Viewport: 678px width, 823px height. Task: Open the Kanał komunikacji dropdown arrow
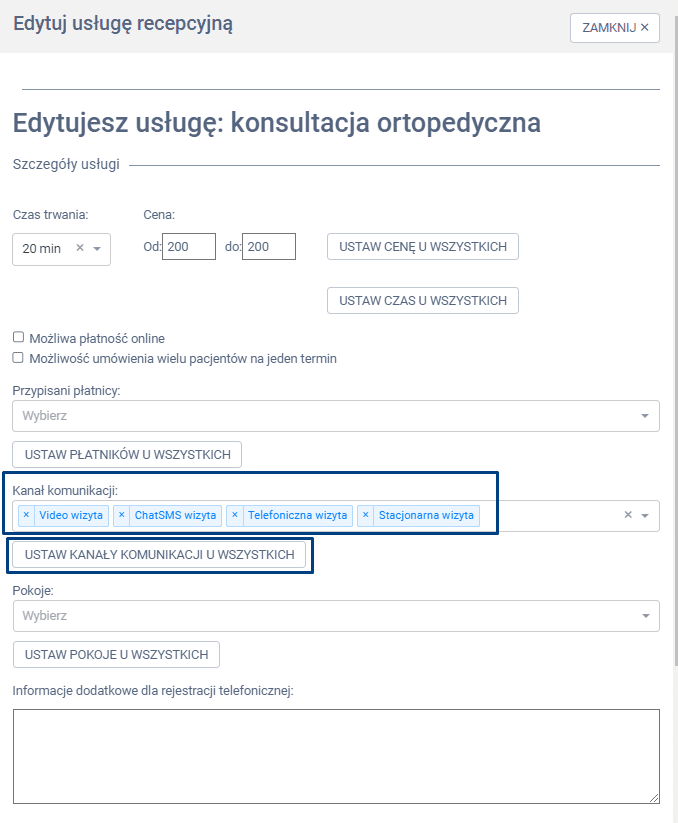[645, 516]
